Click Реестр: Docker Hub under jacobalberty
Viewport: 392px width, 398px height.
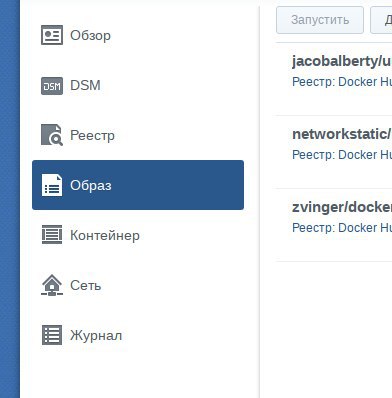point(342,82)
